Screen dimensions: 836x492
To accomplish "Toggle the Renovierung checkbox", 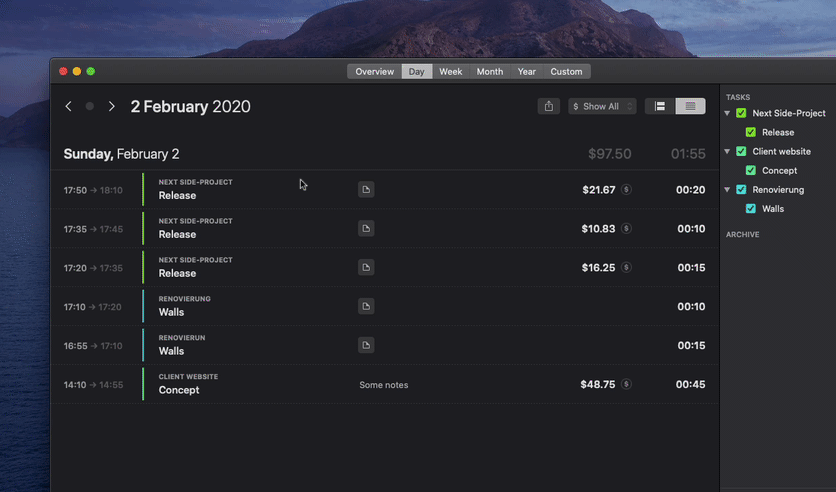I will pyautogui.click(x=741, y=190).
